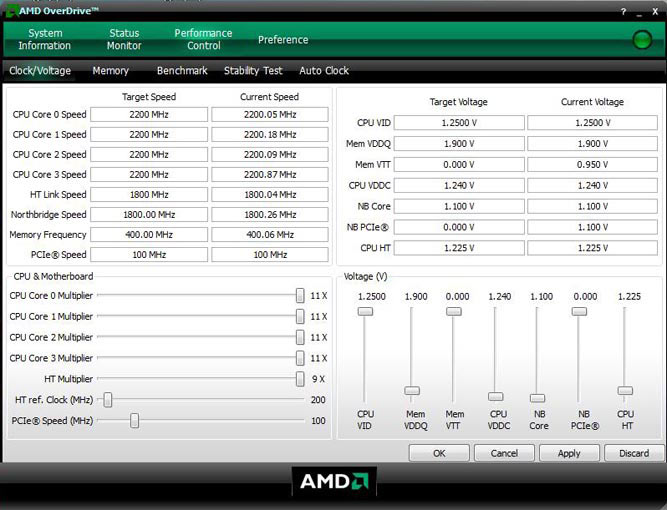Discard the pending changes
This screenshot has width=667, height=510.
pyautogui.click(x=634, y=453)
